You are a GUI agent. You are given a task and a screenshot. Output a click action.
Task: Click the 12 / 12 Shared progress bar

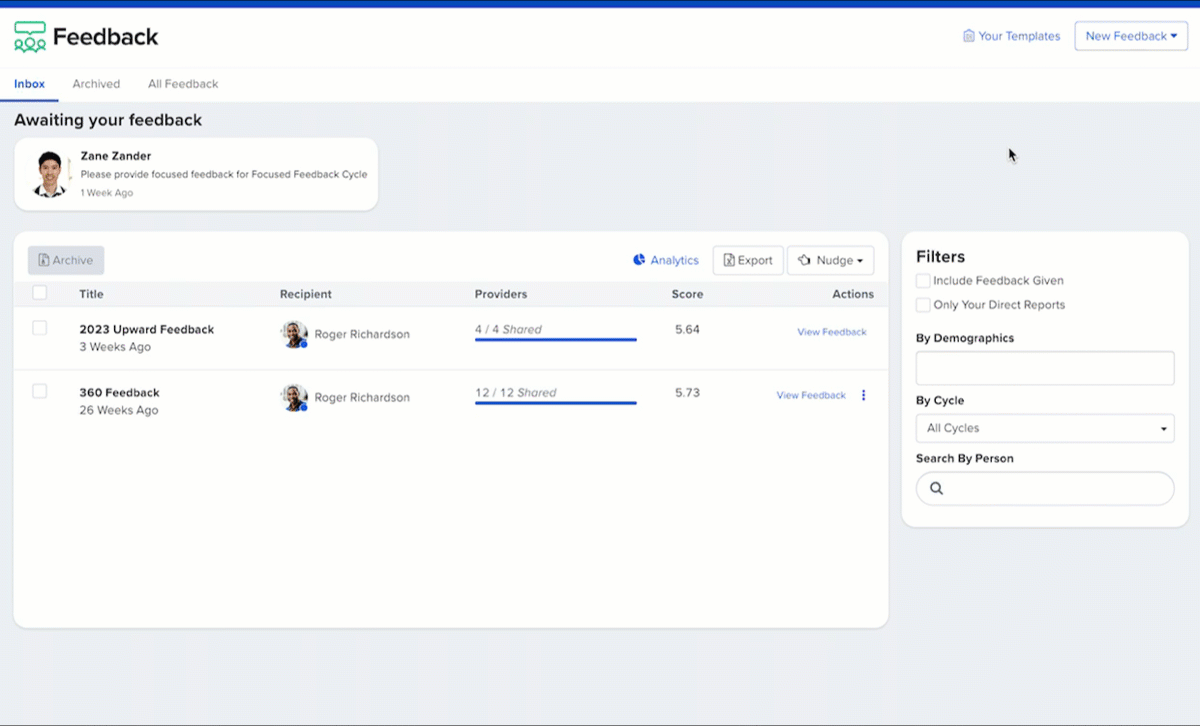(x=555, y=402)
